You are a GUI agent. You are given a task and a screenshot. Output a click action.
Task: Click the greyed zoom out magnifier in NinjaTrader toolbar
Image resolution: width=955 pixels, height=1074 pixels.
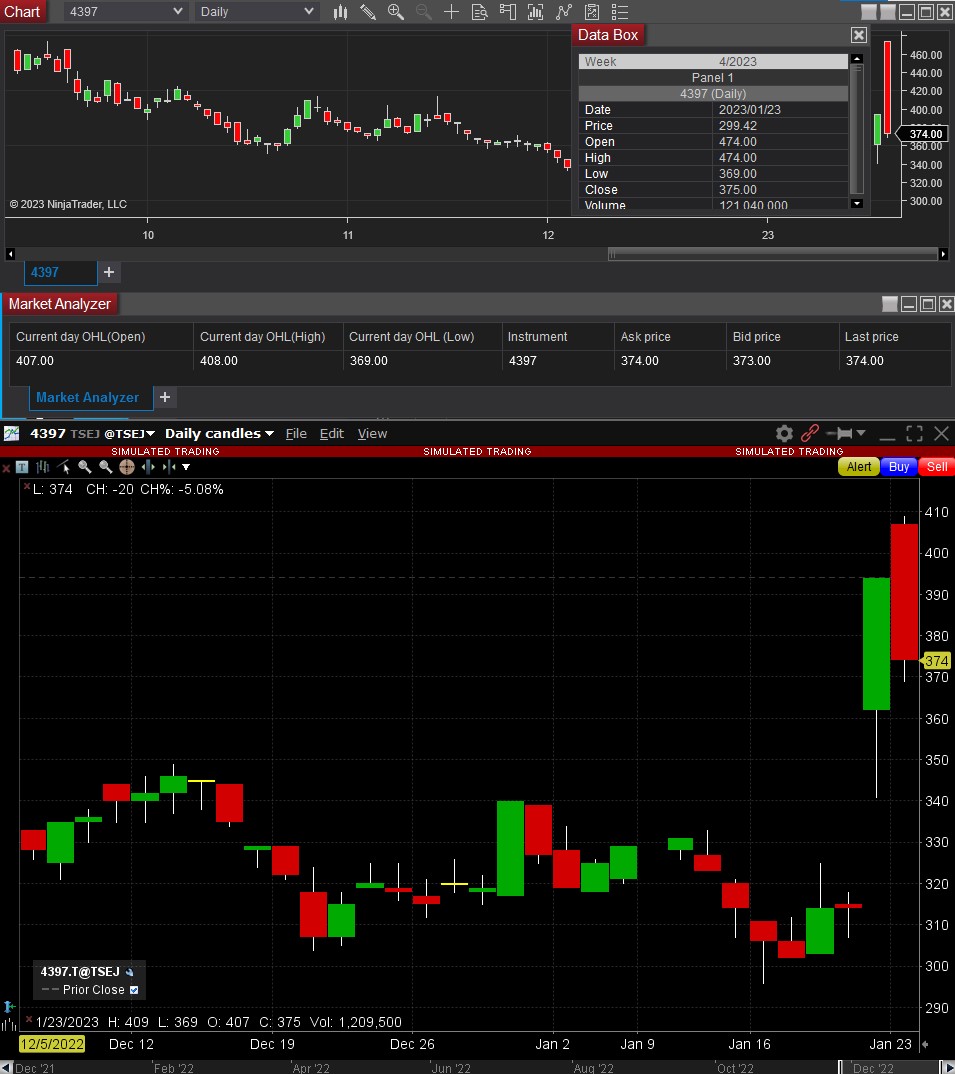coord(423,12)
